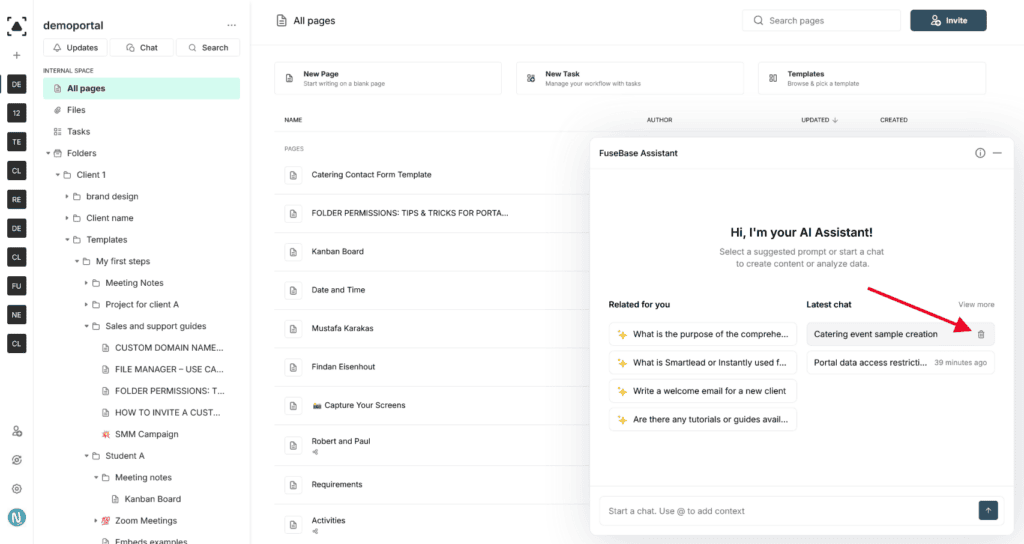1024x544 pixels.
Task: Sort by the UPDATED column arrow
Action: coord(835,120)
